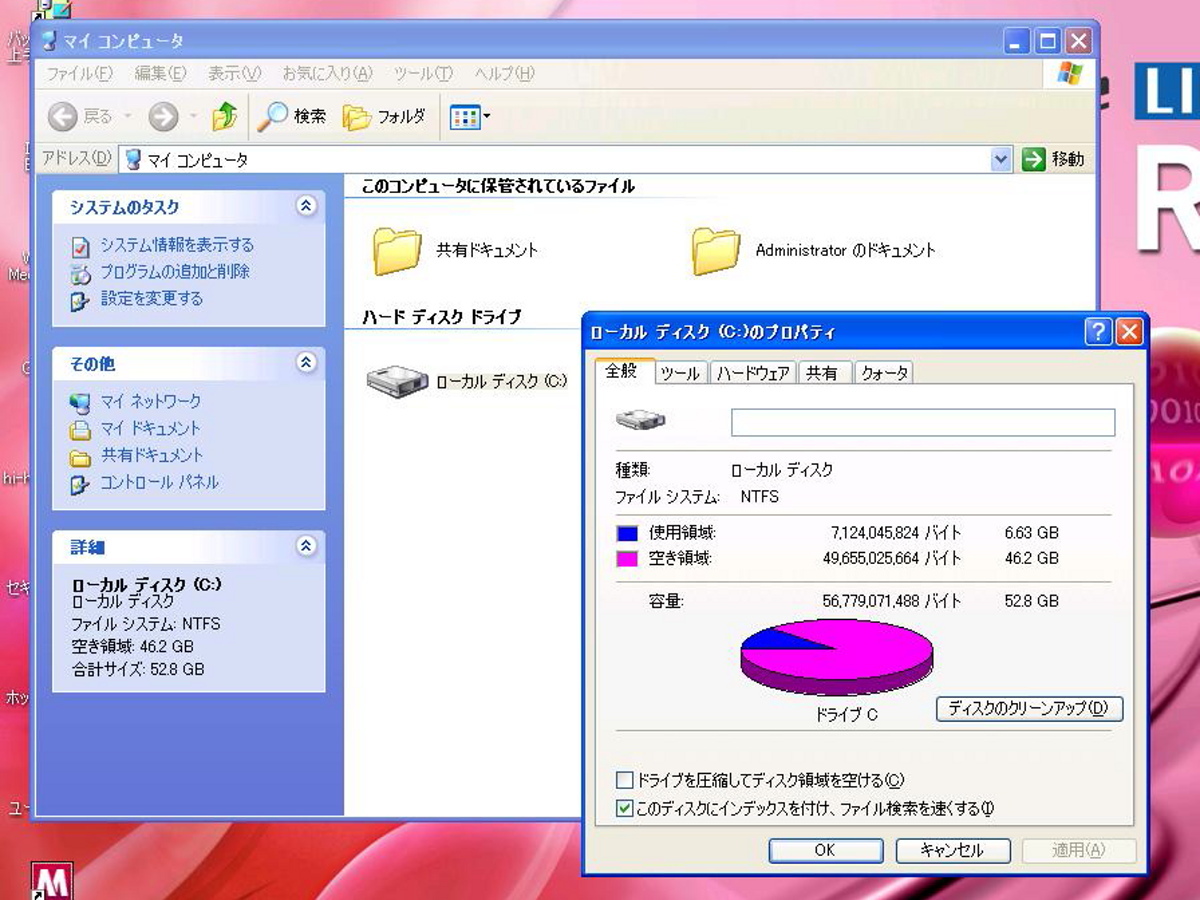
Task: Expand the address bar dropdown
Action: [1002, 159]
